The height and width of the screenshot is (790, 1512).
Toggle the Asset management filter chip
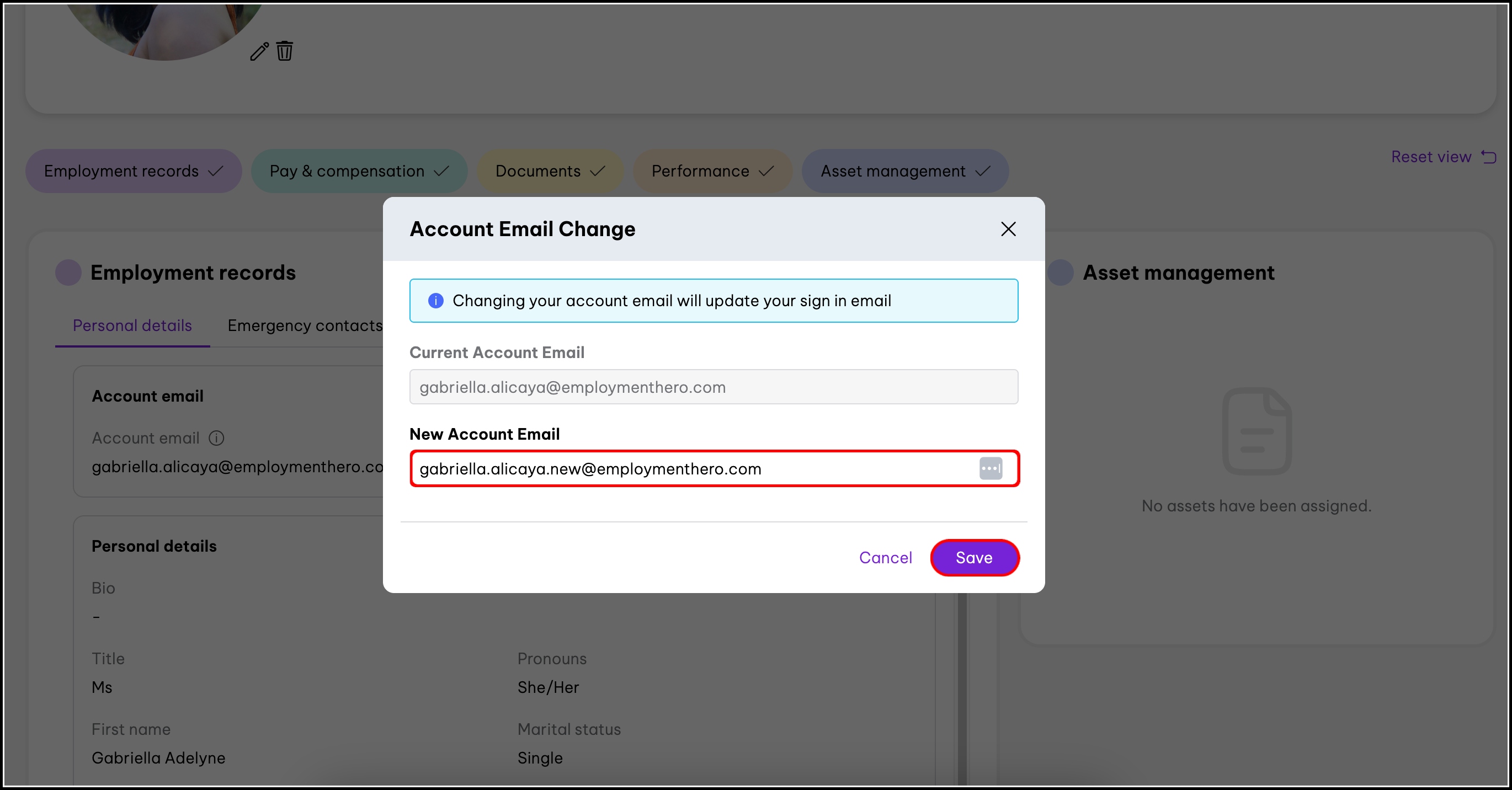pyautogui.click(x=904, y=171)
